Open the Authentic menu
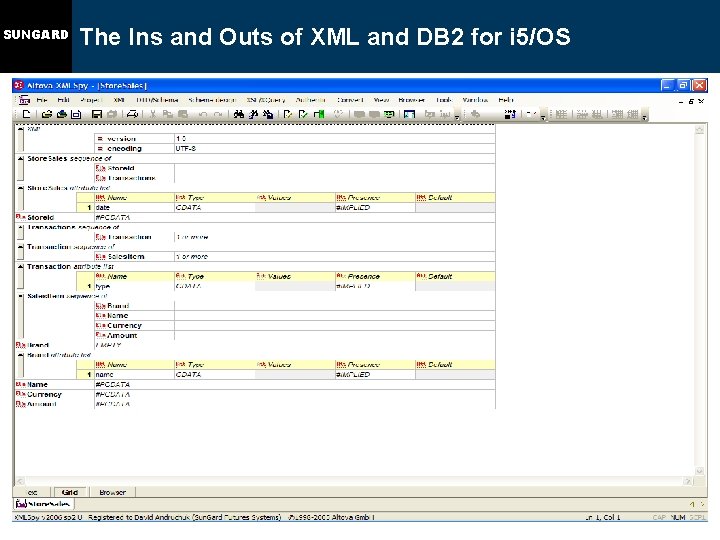Viewport: 720px width, 540px height. [310, 100]
